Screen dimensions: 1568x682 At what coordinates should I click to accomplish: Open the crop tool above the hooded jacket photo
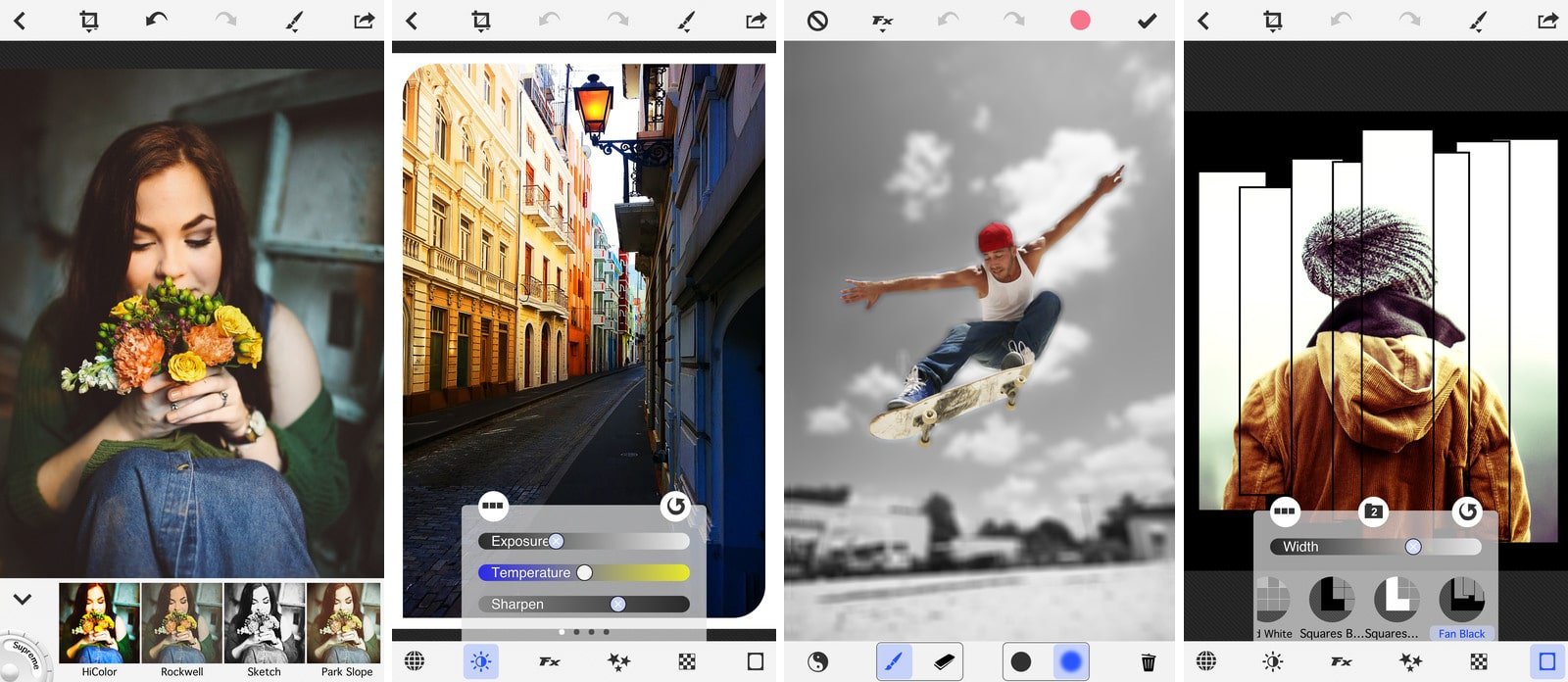pos(1273,21)
